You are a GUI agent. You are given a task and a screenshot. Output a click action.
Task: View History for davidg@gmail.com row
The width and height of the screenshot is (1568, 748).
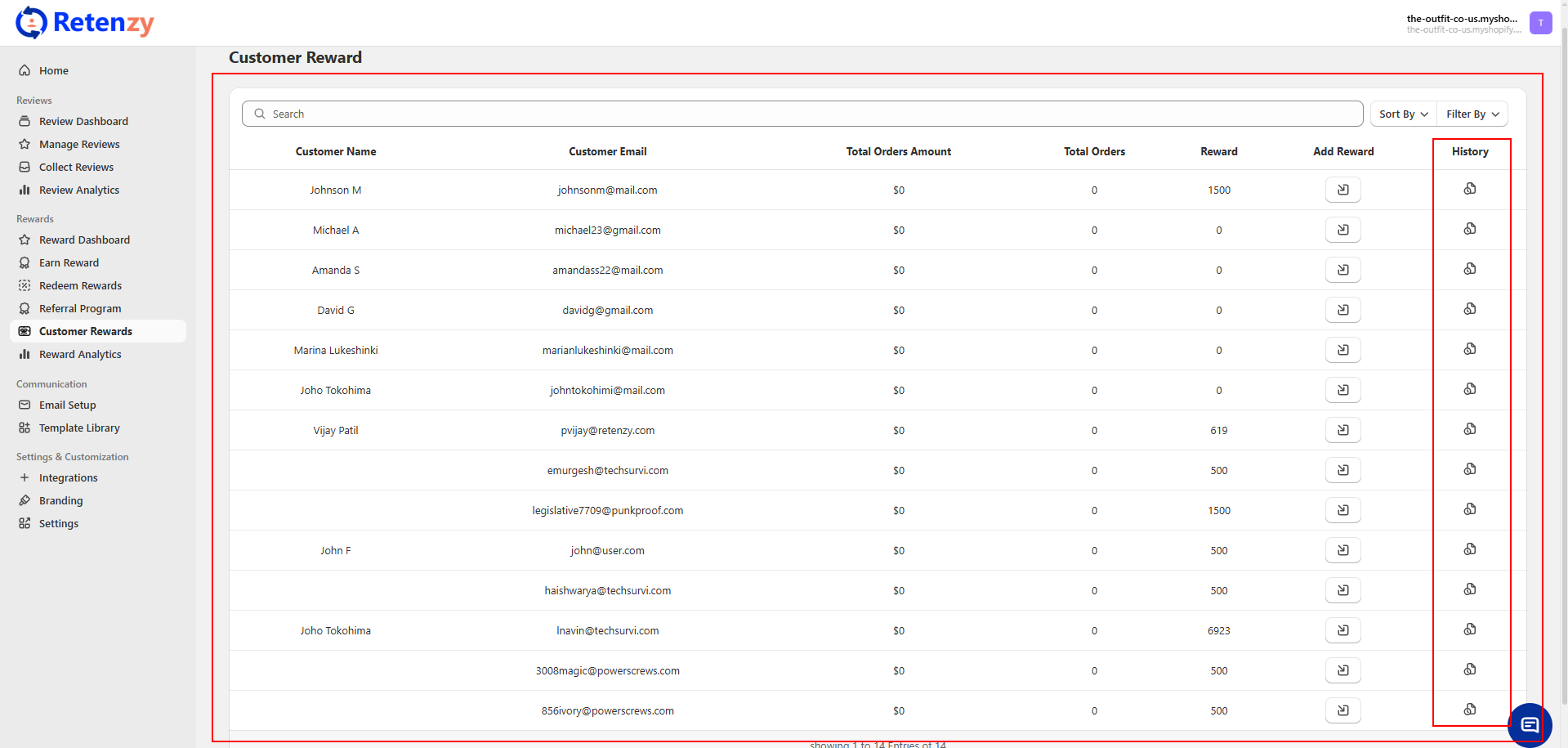[x=1469, y=309]
